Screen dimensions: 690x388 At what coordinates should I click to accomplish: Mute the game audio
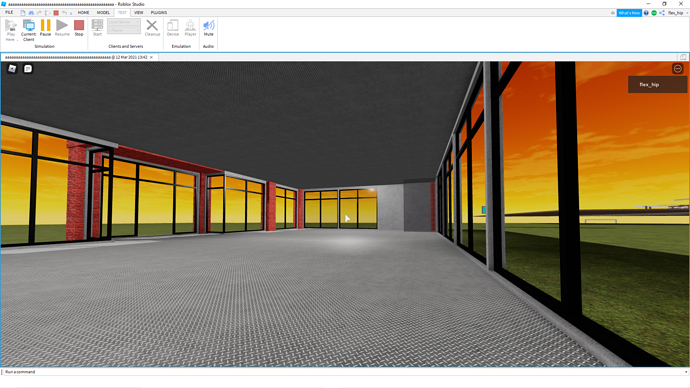tap(209, 28)
